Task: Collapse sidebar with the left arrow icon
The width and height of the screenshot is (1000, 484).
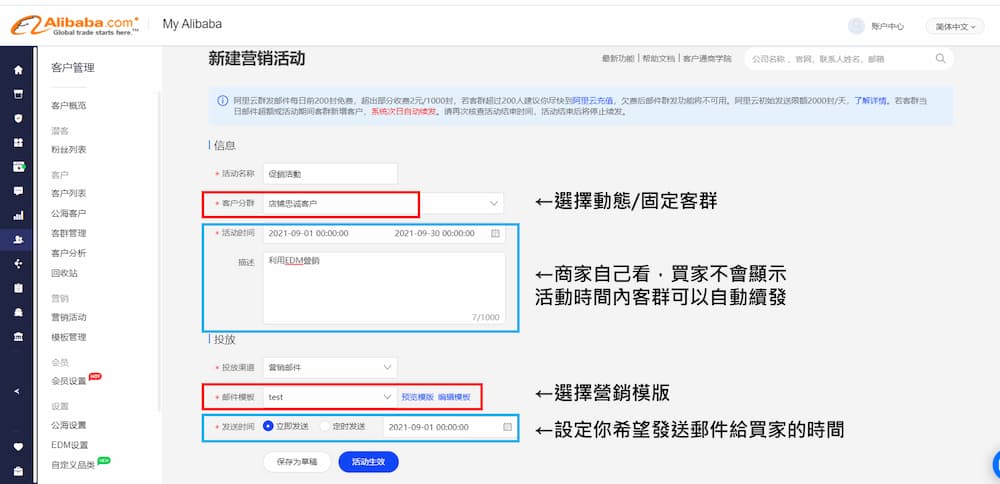Action: tap(17, 391)
